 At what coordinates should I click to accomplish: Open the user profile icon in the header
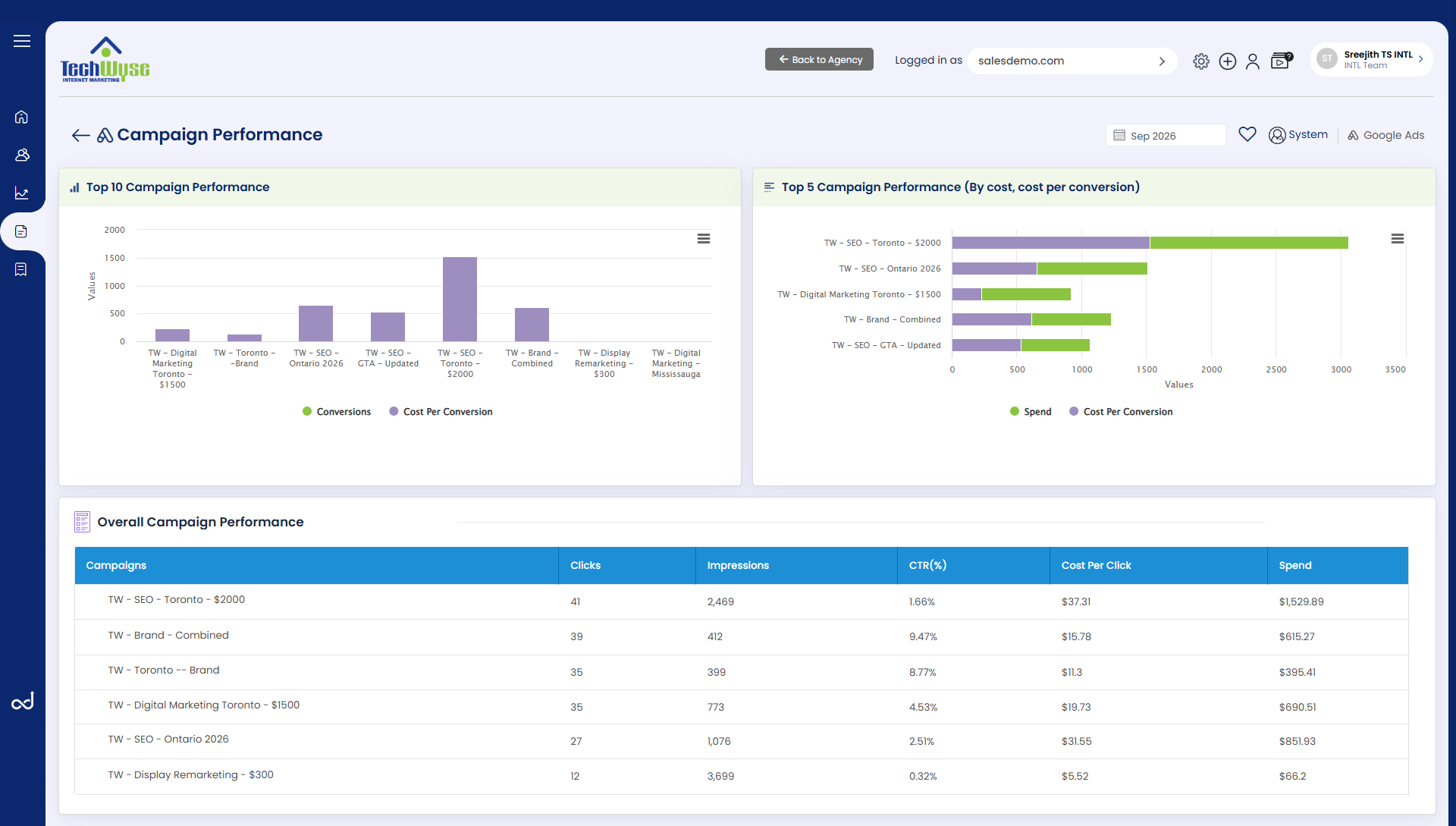[1253, 61]
